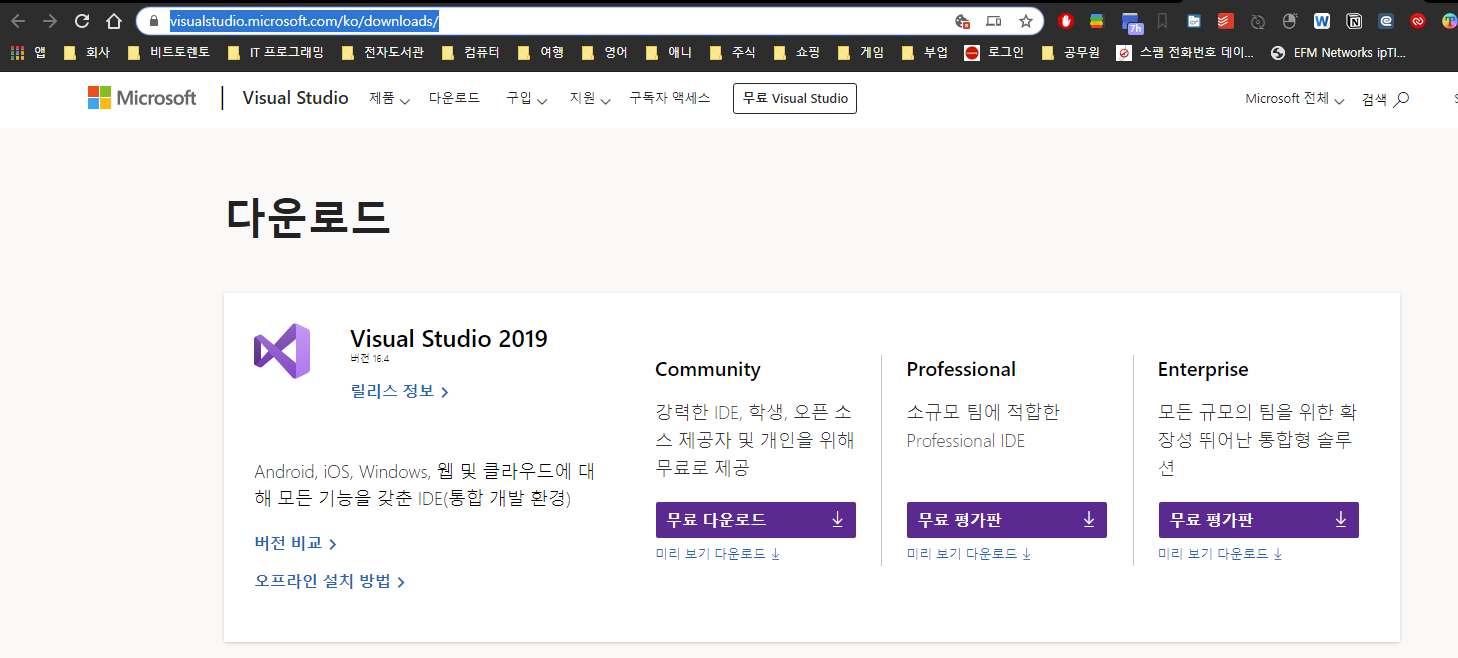Go back with the browser back arrow

pos(18,20)
